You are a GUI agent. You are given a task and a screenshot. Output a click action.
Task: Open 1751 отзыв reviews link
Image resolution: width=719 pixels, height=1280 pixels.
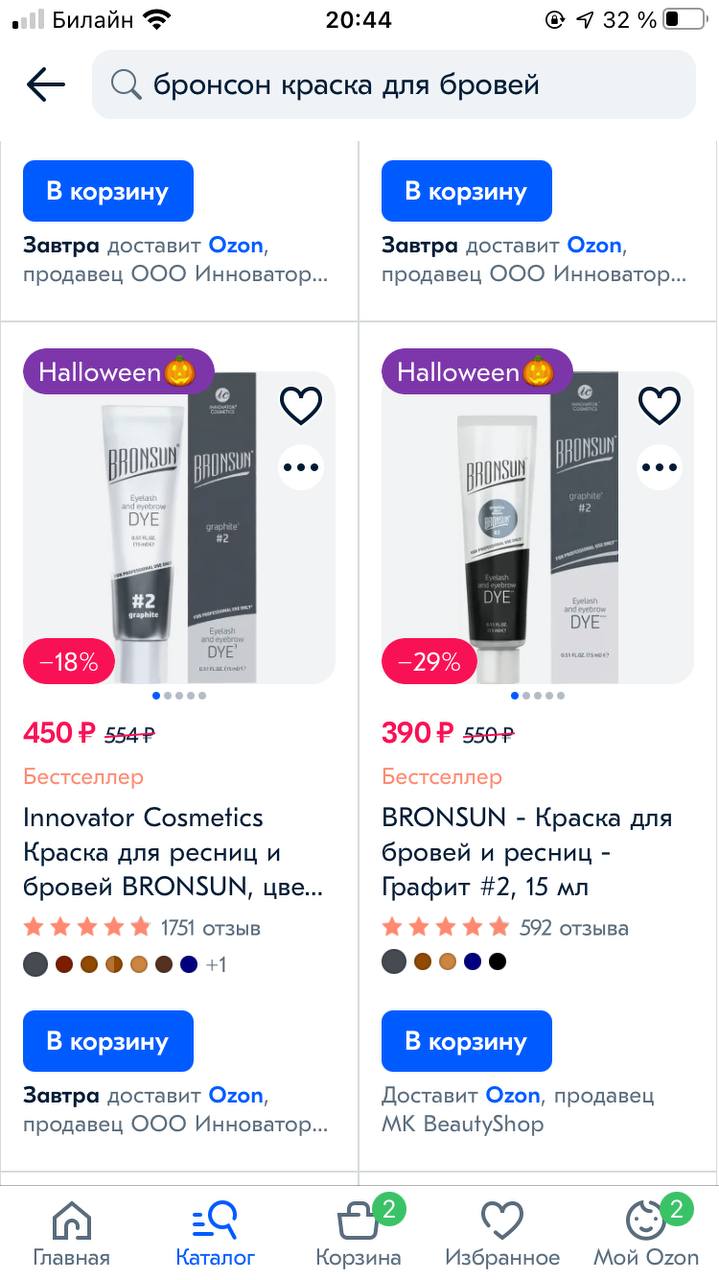click(x=211, y=928)
